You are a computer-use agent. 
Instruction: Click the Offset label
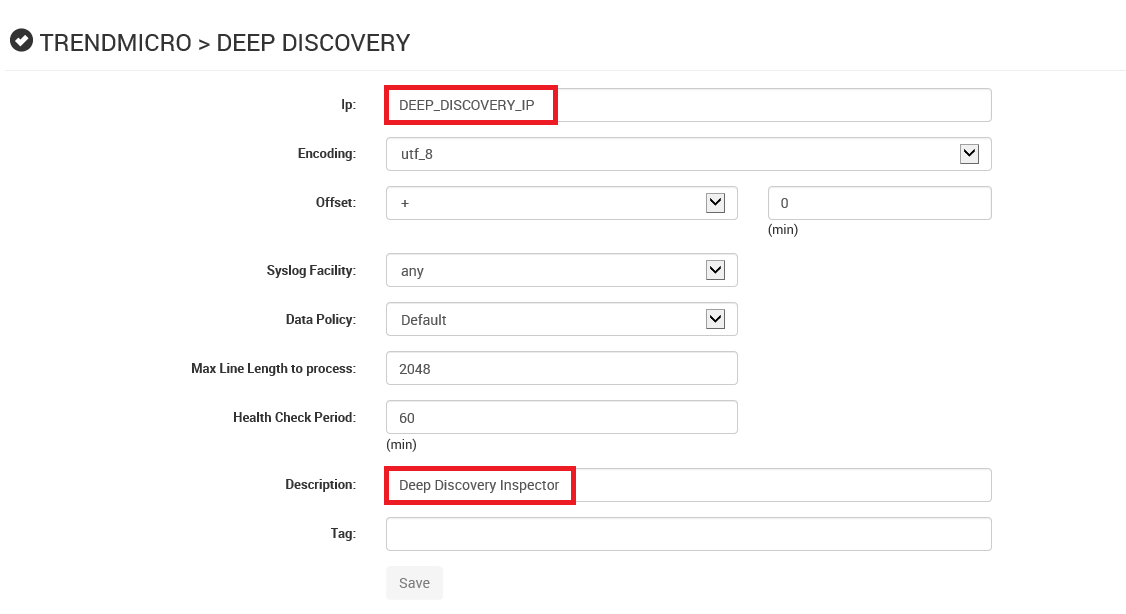(x=336, y=203)
